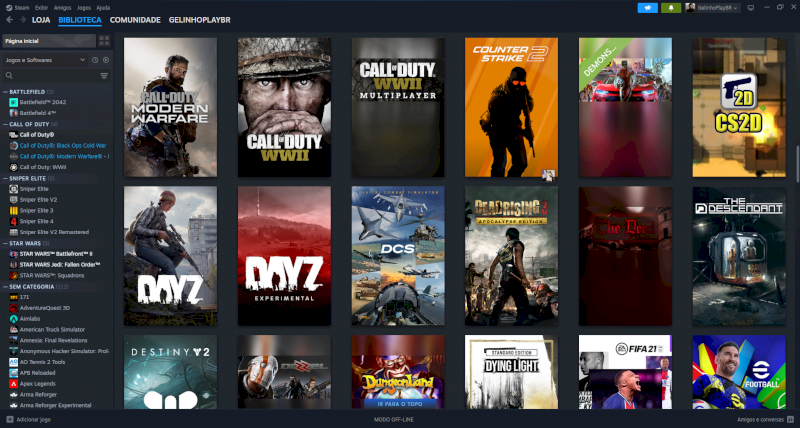Click the back navigation arrow
Screen dimensions: 800x428
click(x=10, y=20)
